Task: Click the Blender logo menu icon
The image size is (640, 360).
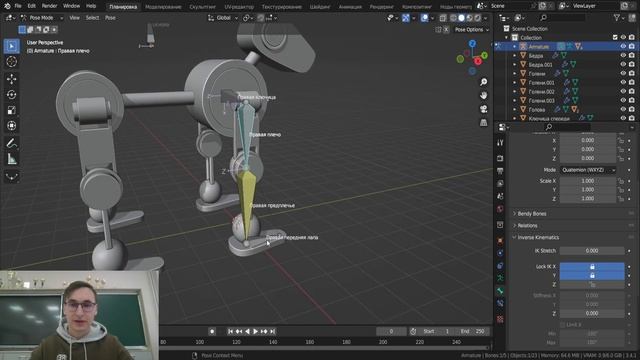Action: point(7,6)
